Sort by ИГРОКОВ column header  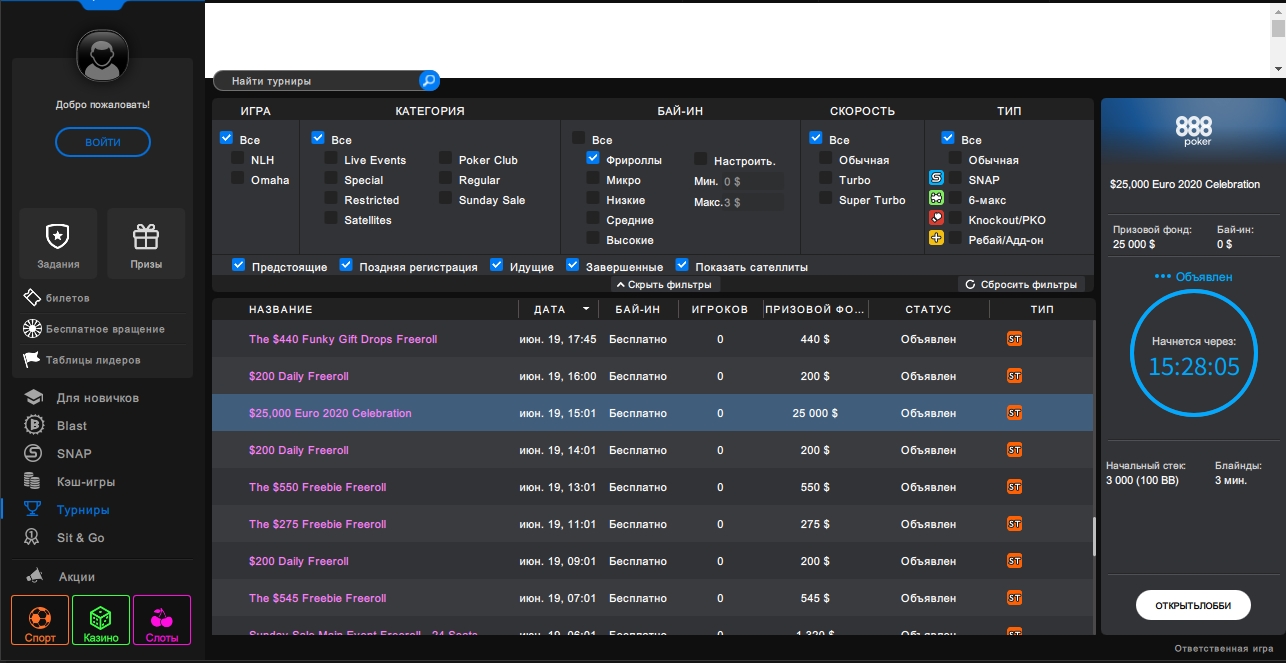[720, 310]
